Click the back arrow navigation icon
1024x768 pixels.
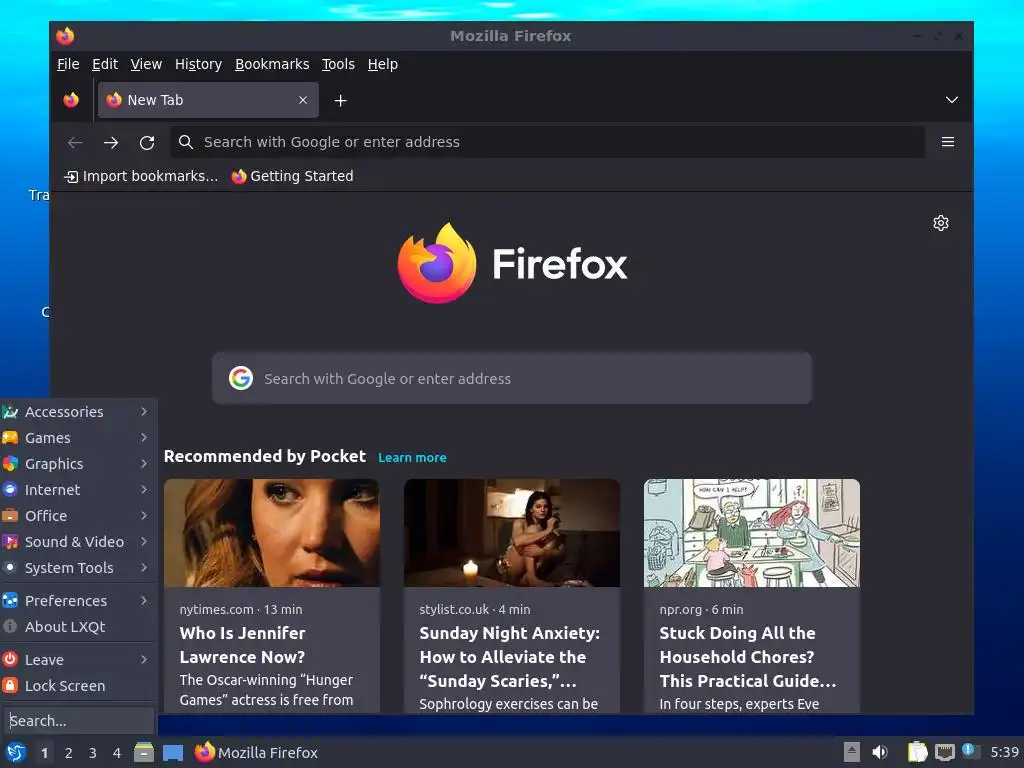coord(75,142)
